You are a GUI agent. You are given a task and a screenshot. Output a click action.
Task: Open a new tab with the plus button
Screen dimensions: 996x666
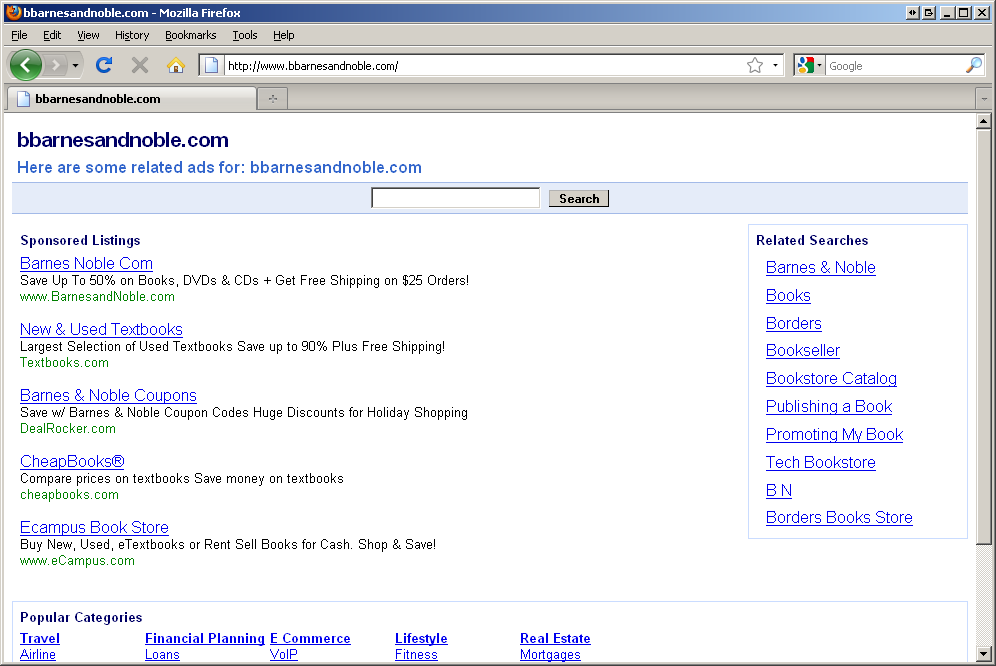tap(273, 99)
